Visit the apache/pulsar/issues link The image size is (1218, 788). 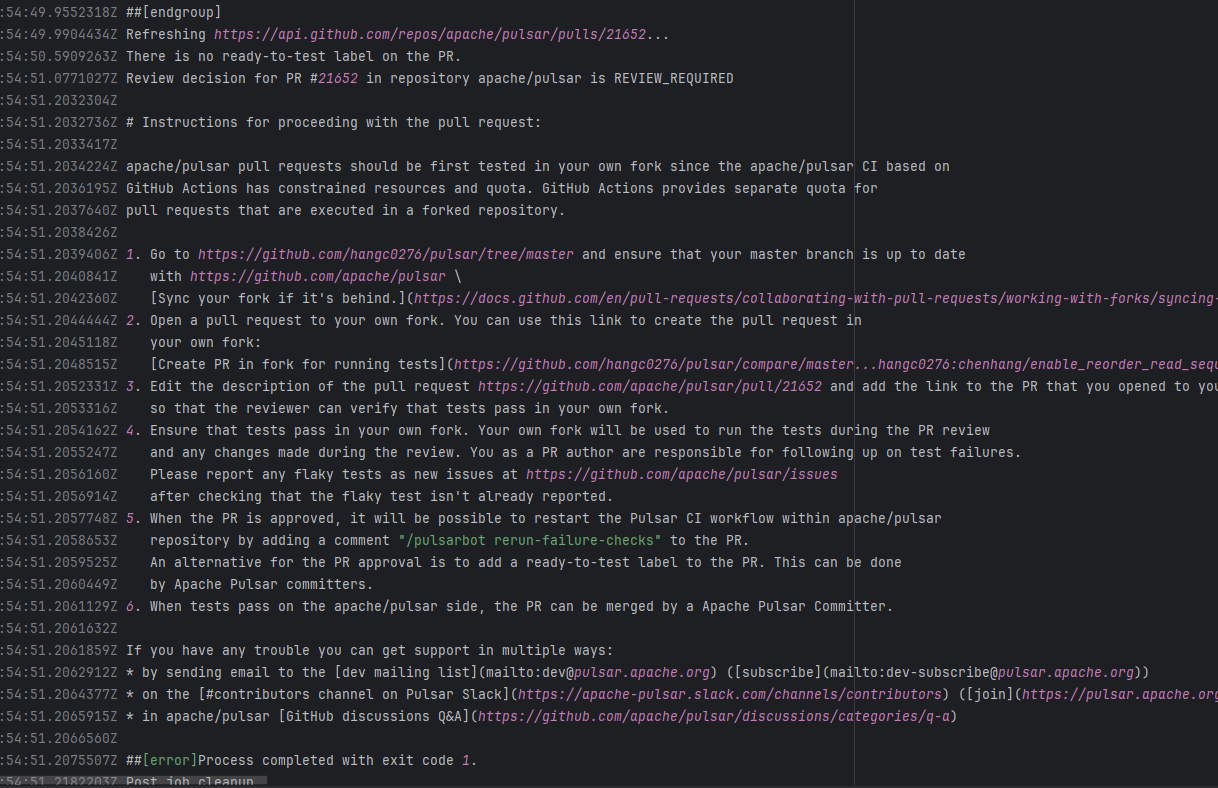coord(681,474)
